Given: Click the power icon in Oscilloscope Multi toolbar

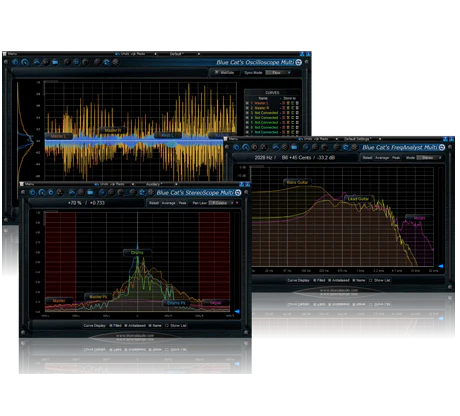Looking at the screenshot, I should pos(15,62).
